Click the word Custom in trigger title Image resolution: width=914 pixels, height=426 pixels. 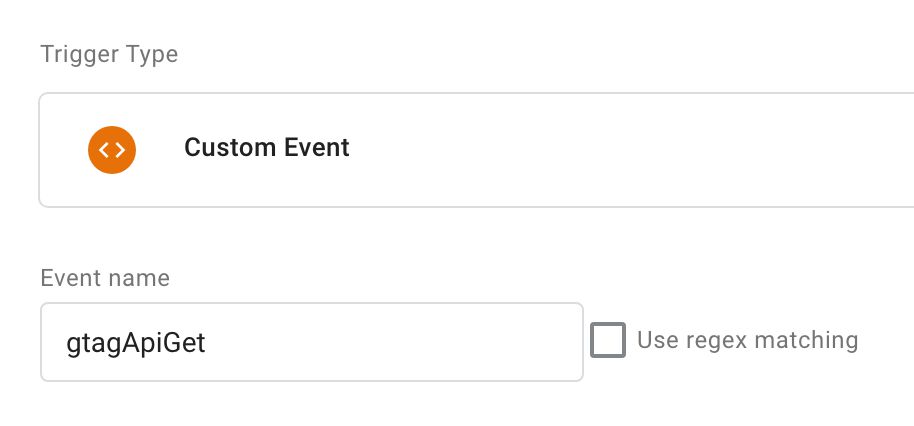click(230, 147)
